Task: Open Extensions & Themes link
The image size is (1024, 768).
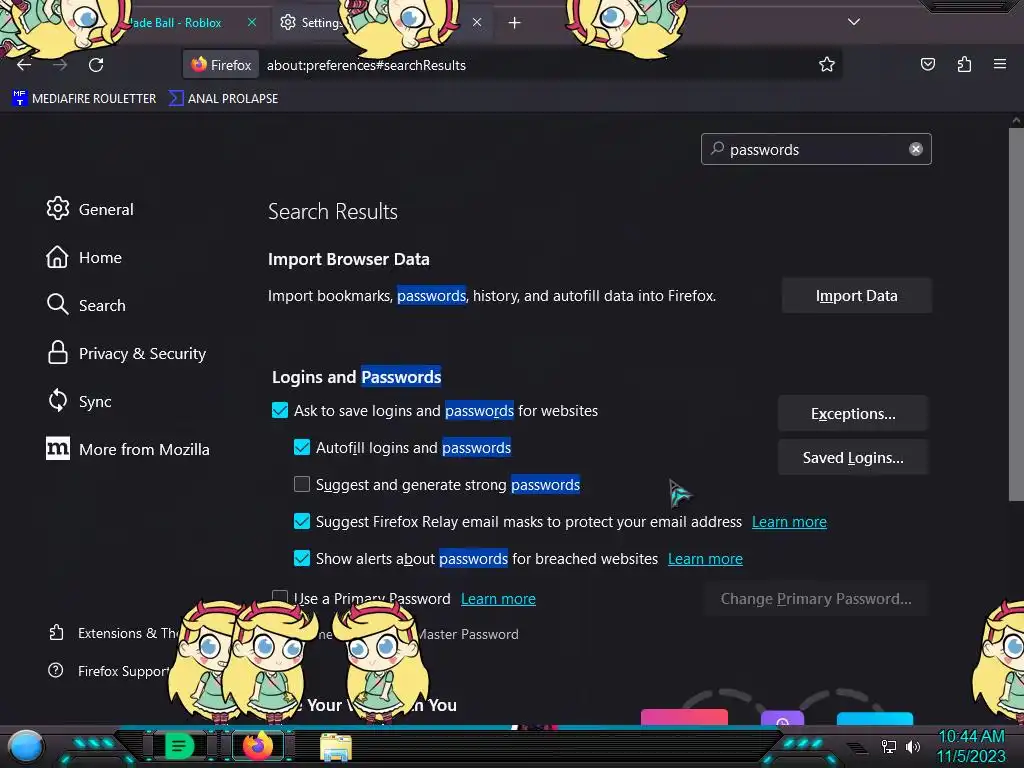Action: click(x=112, y=633)
